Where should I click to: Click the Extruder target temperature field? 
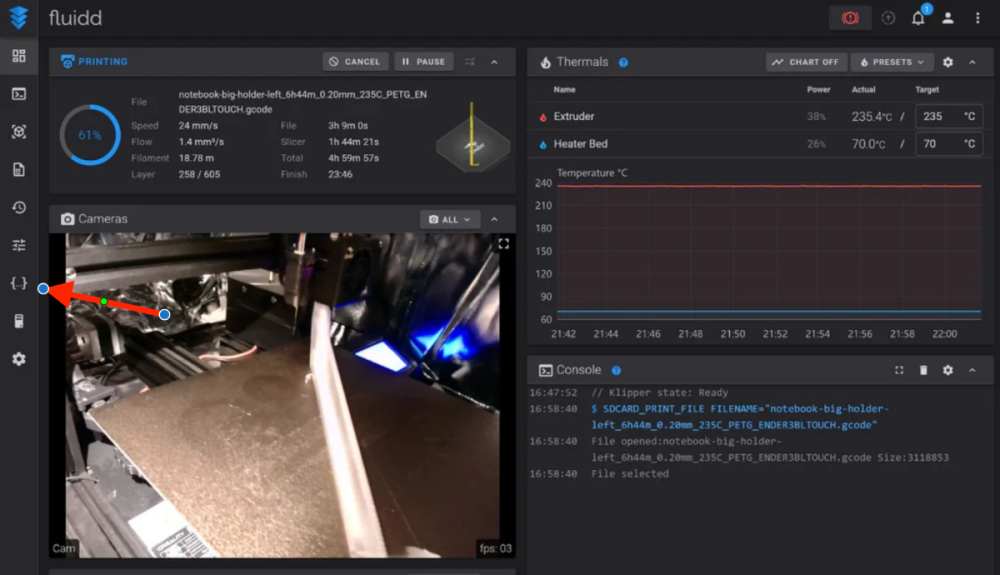(948, 117)
